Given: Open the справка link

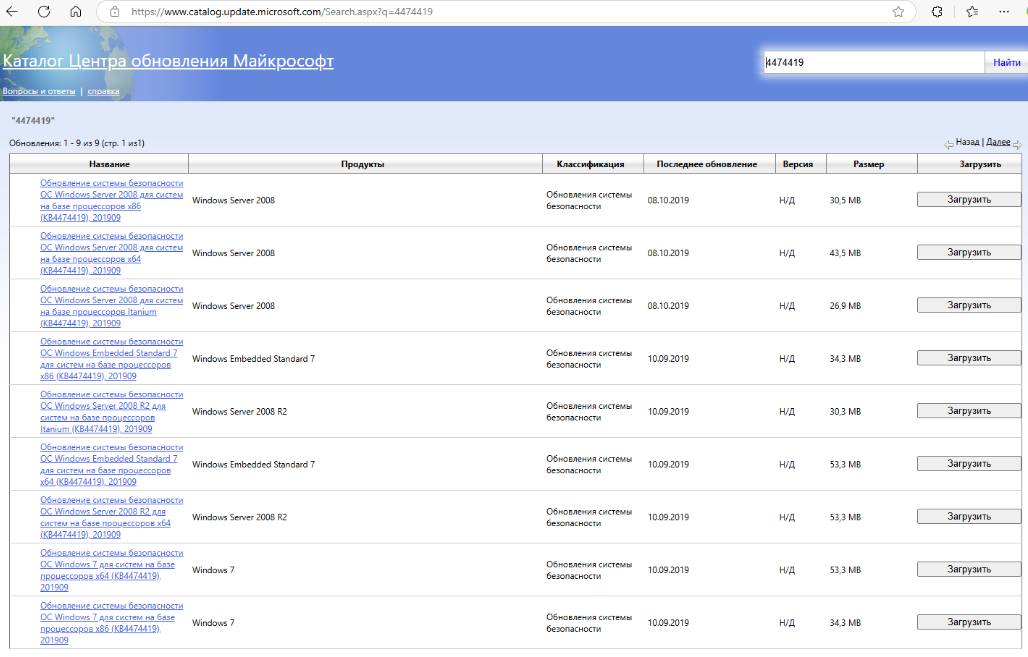Looking at the screenshot, I should (104, 91).
